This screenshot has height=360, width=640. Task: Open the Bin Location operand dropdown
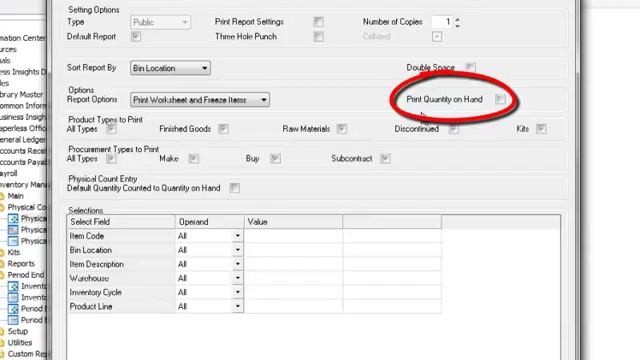(x=238, y=250)
